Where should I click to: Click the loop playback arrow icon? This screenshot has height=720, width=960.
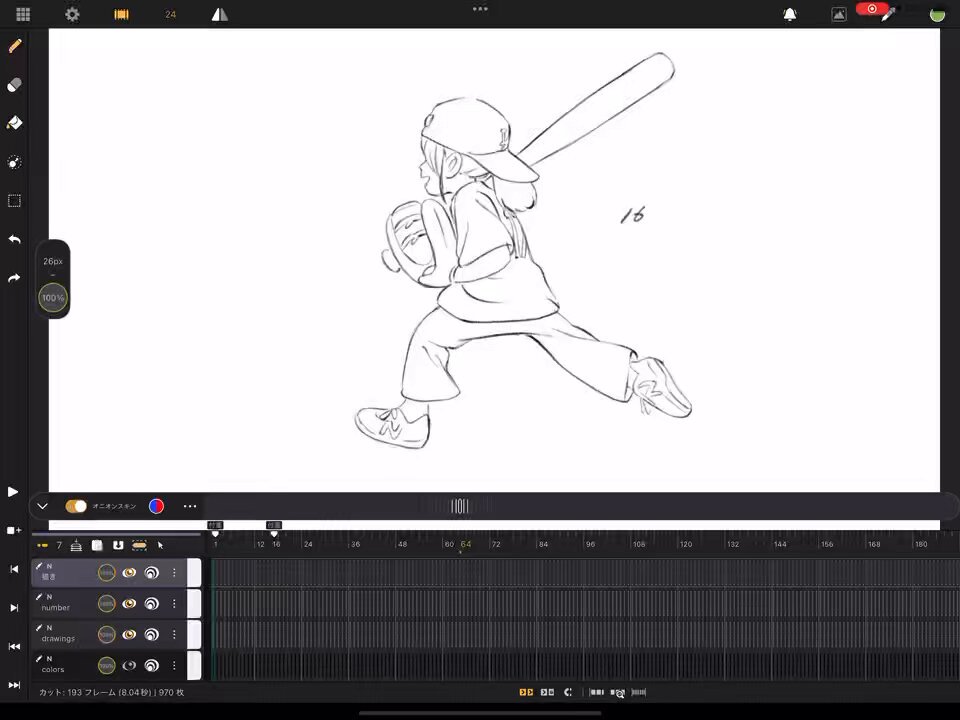coord(568,692)
